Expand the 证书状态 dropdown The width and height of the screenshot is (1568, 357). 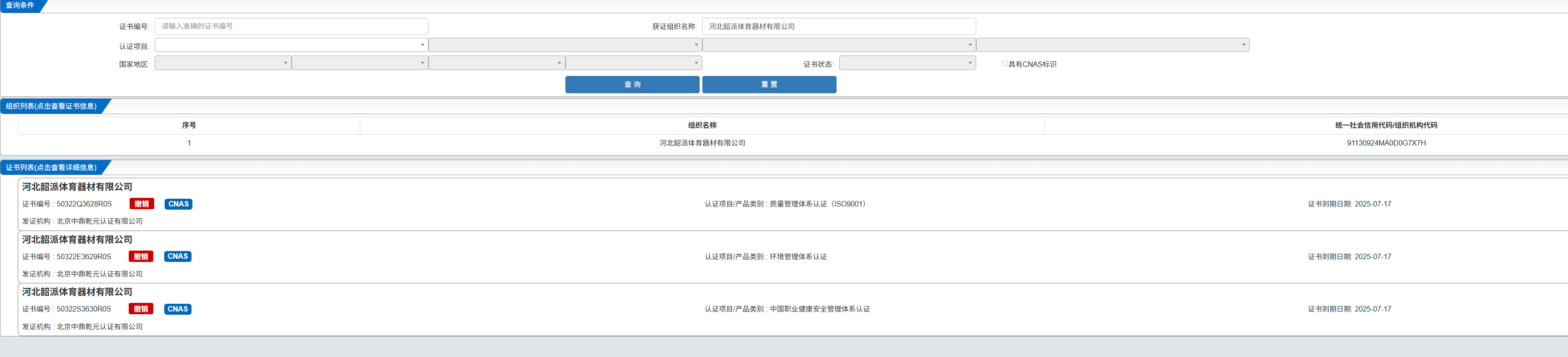tap(908, 63)
